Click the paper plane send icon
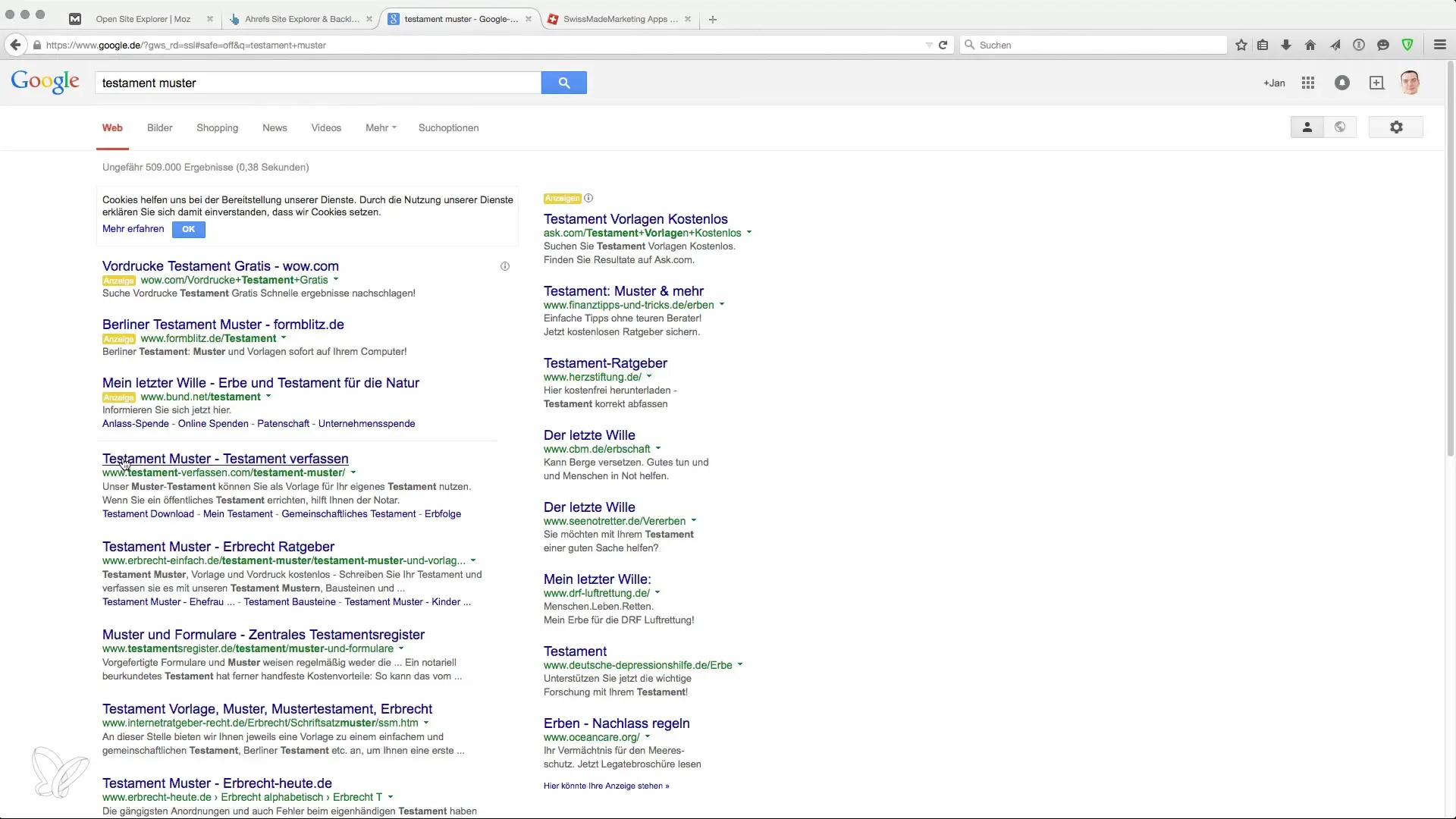The width and height of the screenshot is (1456, 819). point(1335,45)
